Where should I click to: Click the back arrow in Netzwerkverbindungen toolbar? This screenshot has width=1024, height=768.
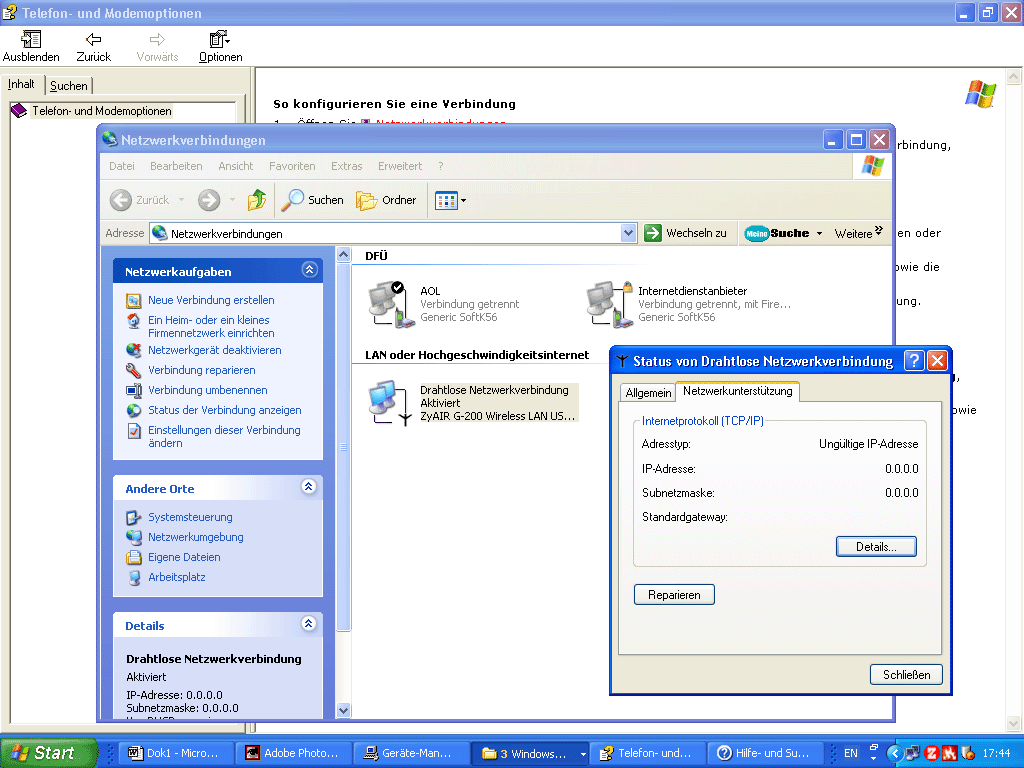[x=121, y=200]
